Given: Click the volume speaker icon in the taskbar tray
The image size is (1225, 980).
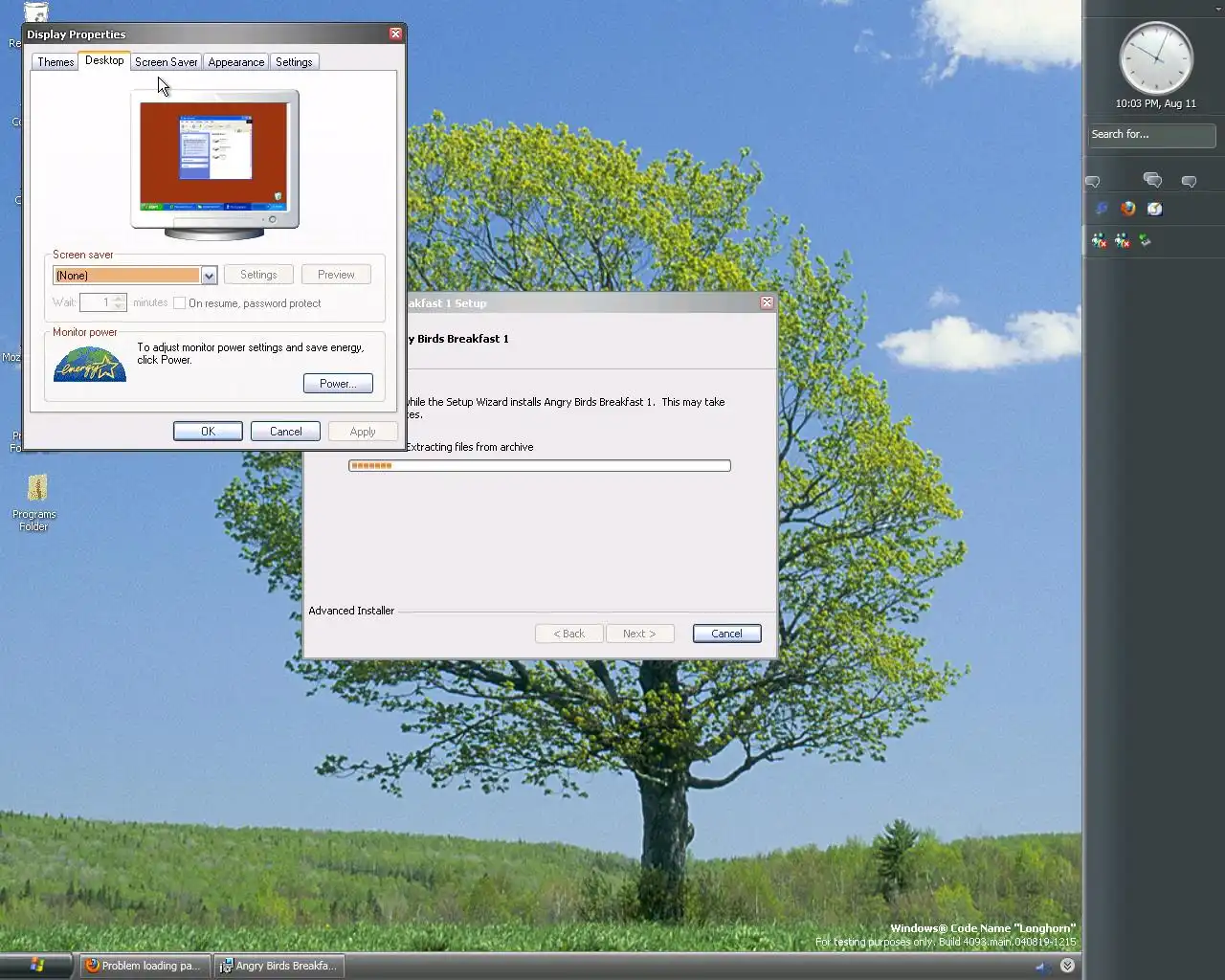Looking at the screenshot, I should coord(1042,967).
